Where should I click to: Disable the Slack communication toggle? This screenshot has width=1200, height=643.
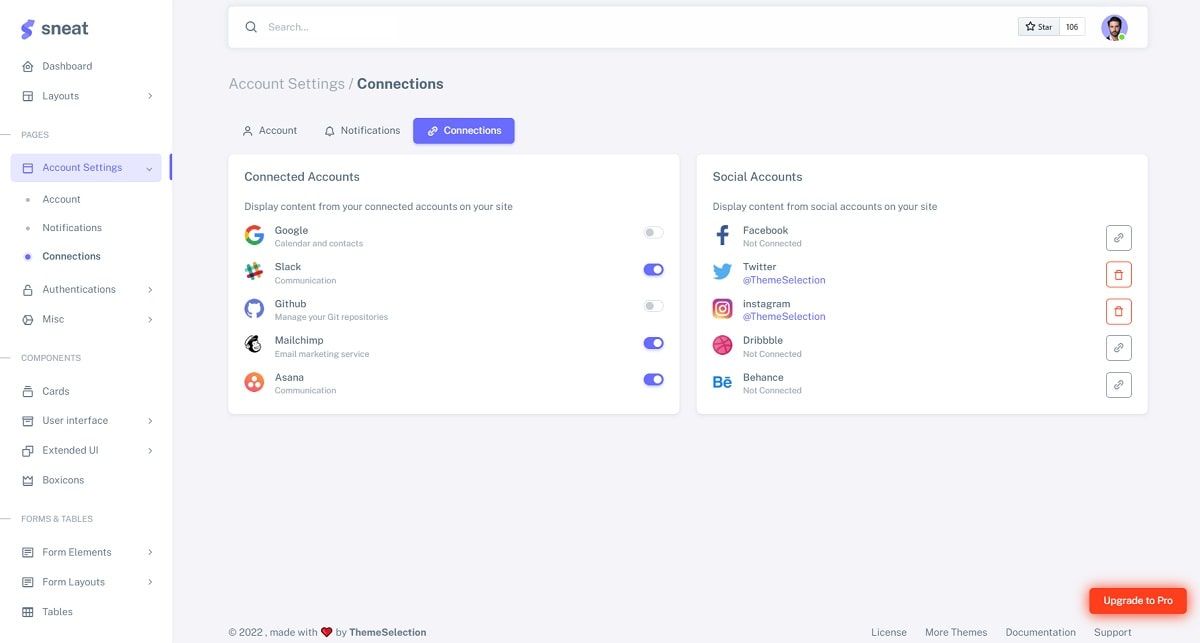[x=653, y=267]
